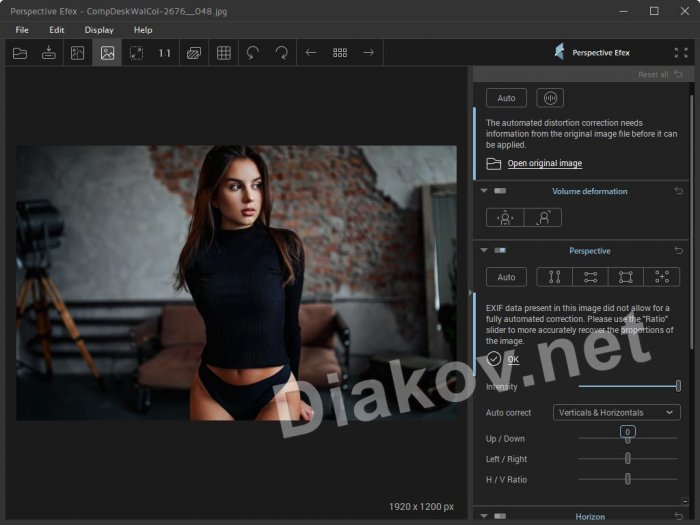
Task: Select the single image view icon
Action: click(107, 53)
